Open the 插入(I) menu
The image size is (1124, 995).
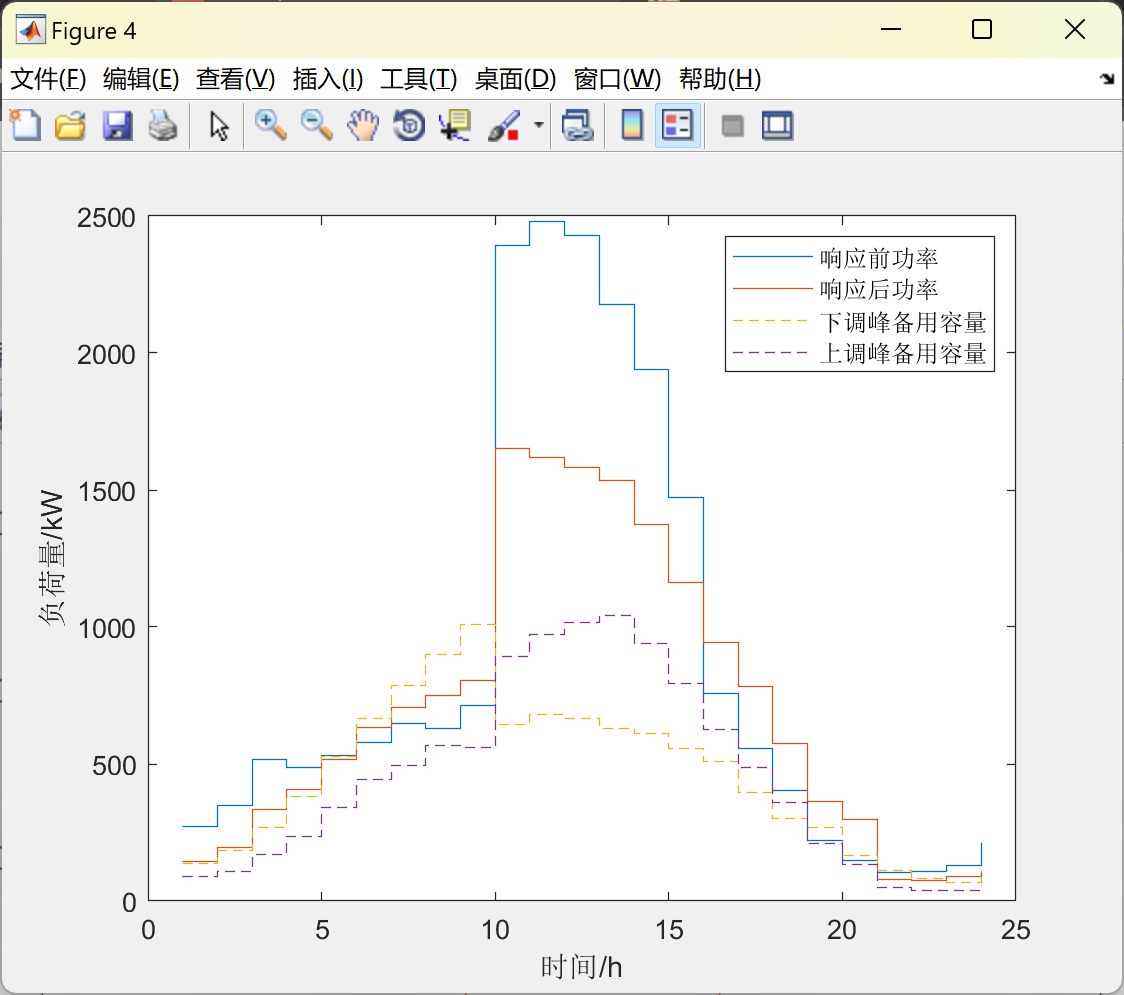[x=328, y=79]
